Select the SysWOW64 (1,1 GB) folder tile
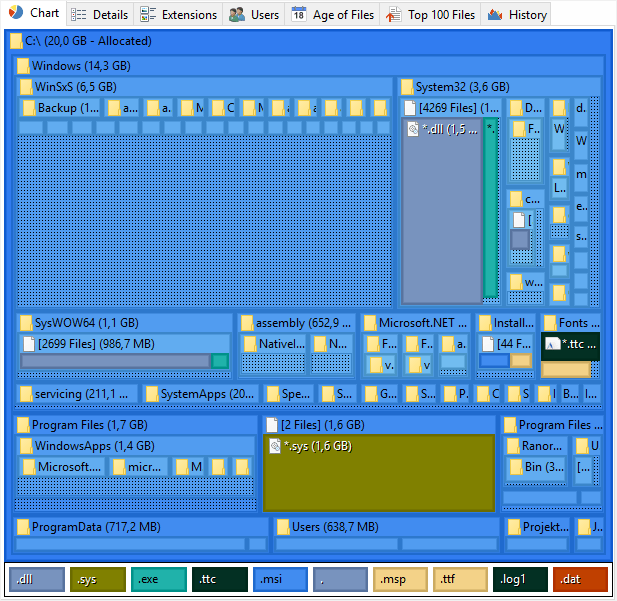Image resolution: width=617 pixels, height=601 pixels. pyautogui.click(x=86, y=323)
